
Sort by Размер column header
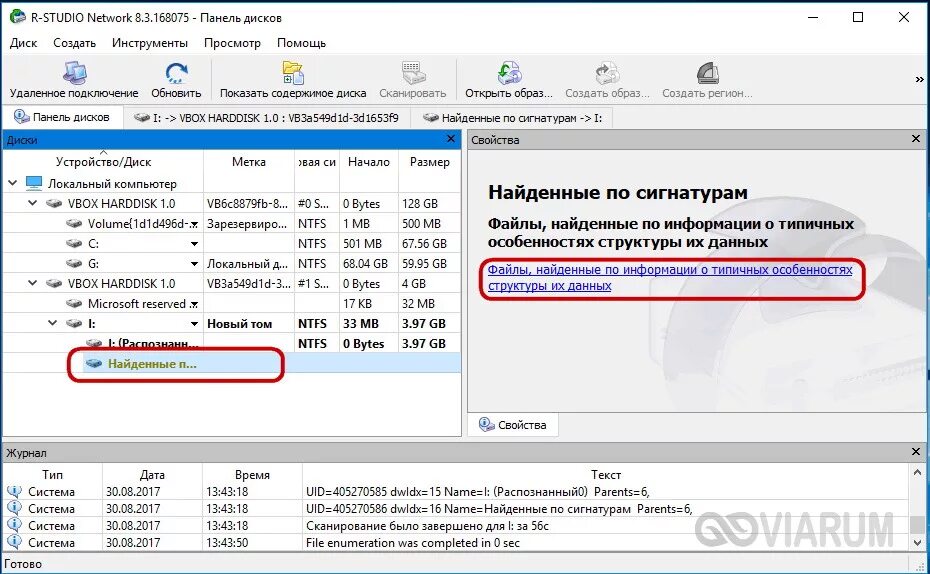click(429, 162)
